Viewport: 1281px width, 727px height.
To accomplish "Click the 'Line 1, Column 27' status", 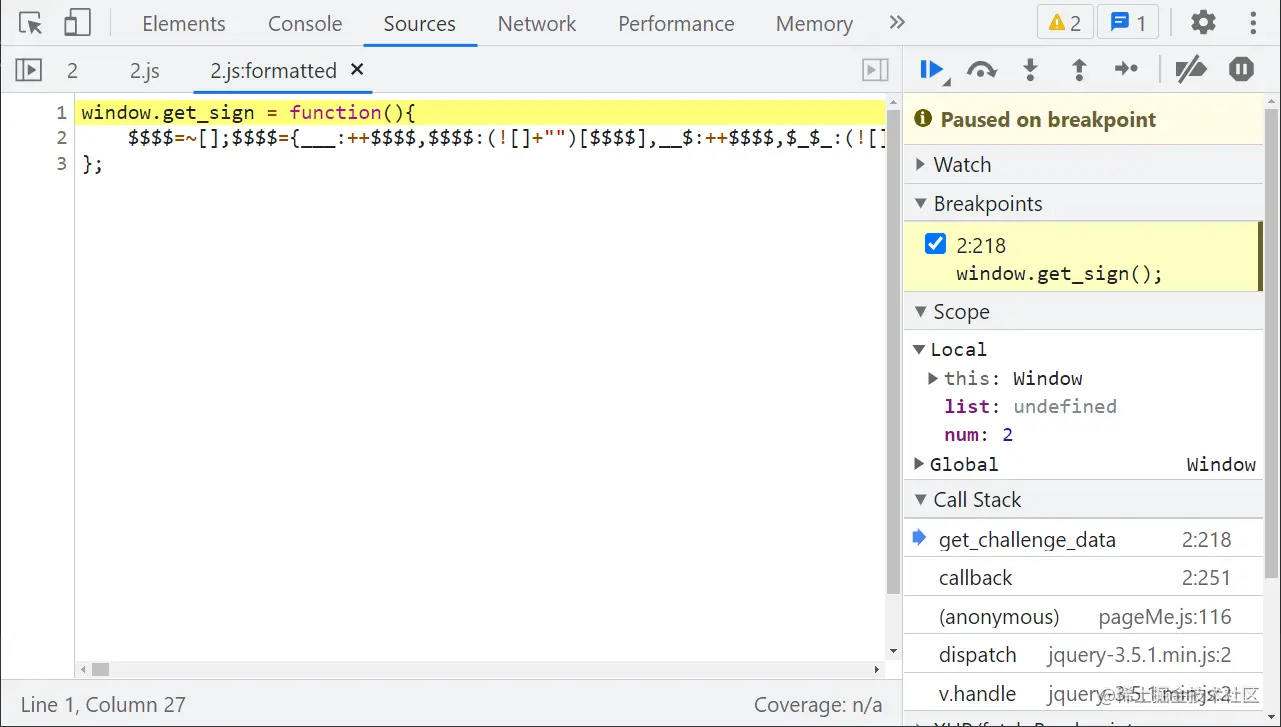I will click(x=103, y=705).
